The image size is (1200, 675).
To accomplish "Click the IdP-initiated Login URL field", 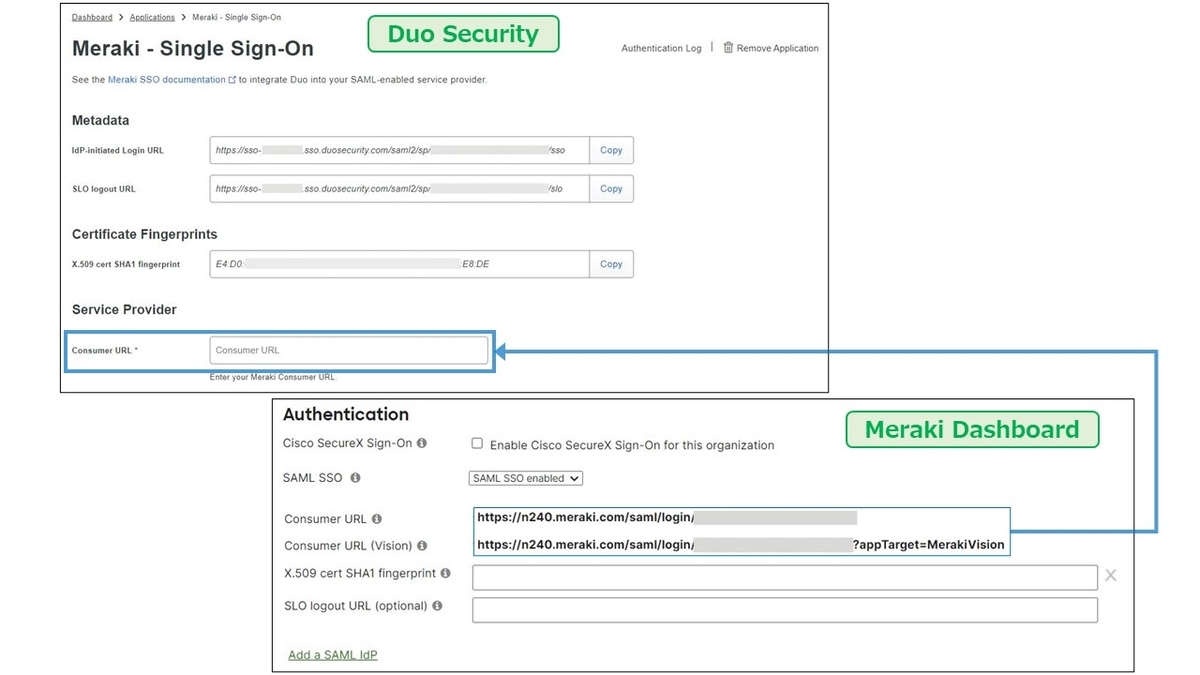I will click(x=400, y=150).
